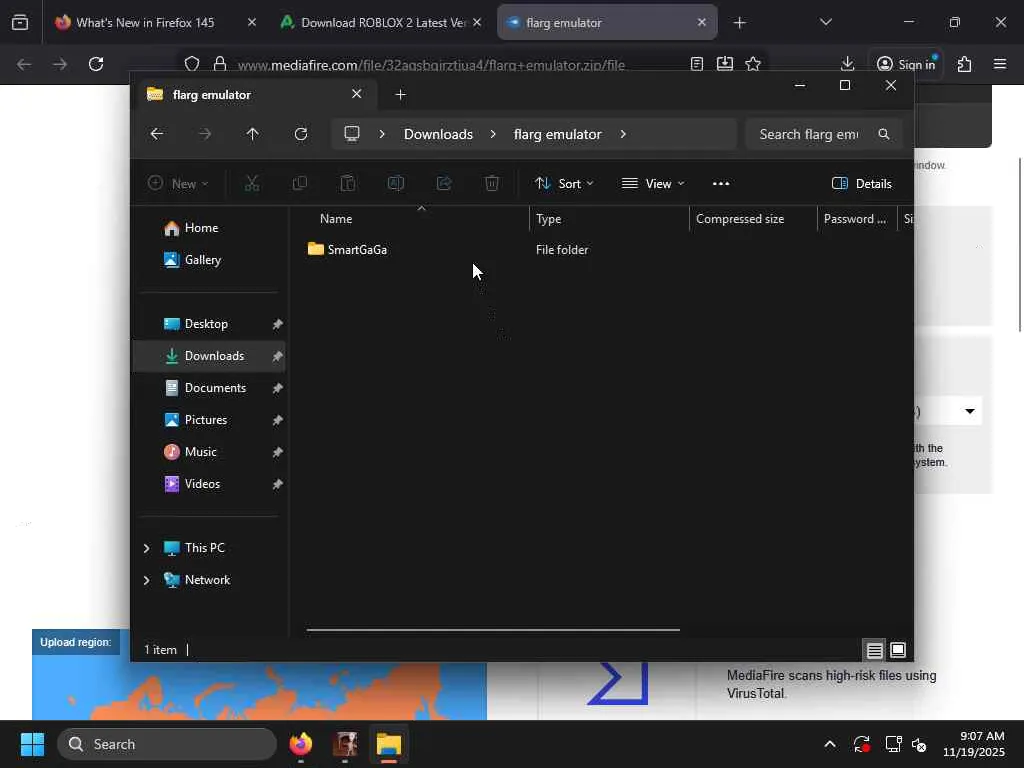Click the Copy icon in Explorer toolbar
The height and width of the screenshot is (768, 1024).
click(x=300, y=184)
